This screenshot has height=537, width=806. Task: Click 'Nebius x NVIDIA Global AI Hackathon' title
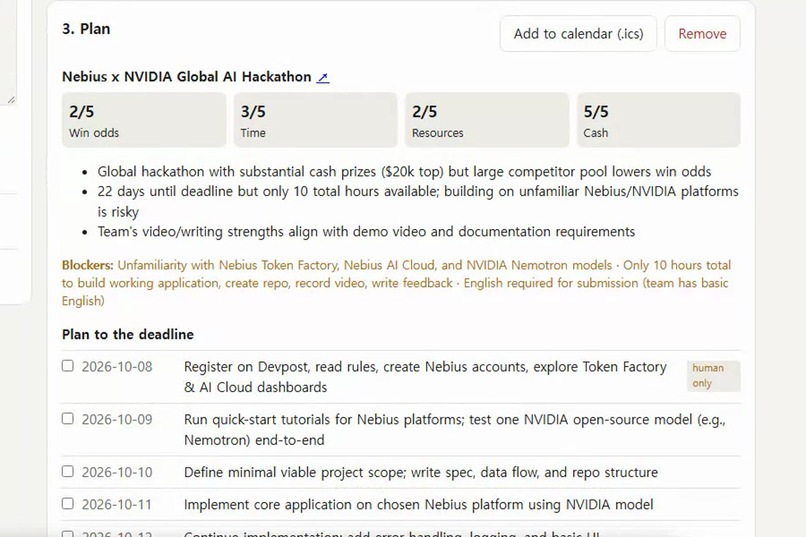point(187,77)
